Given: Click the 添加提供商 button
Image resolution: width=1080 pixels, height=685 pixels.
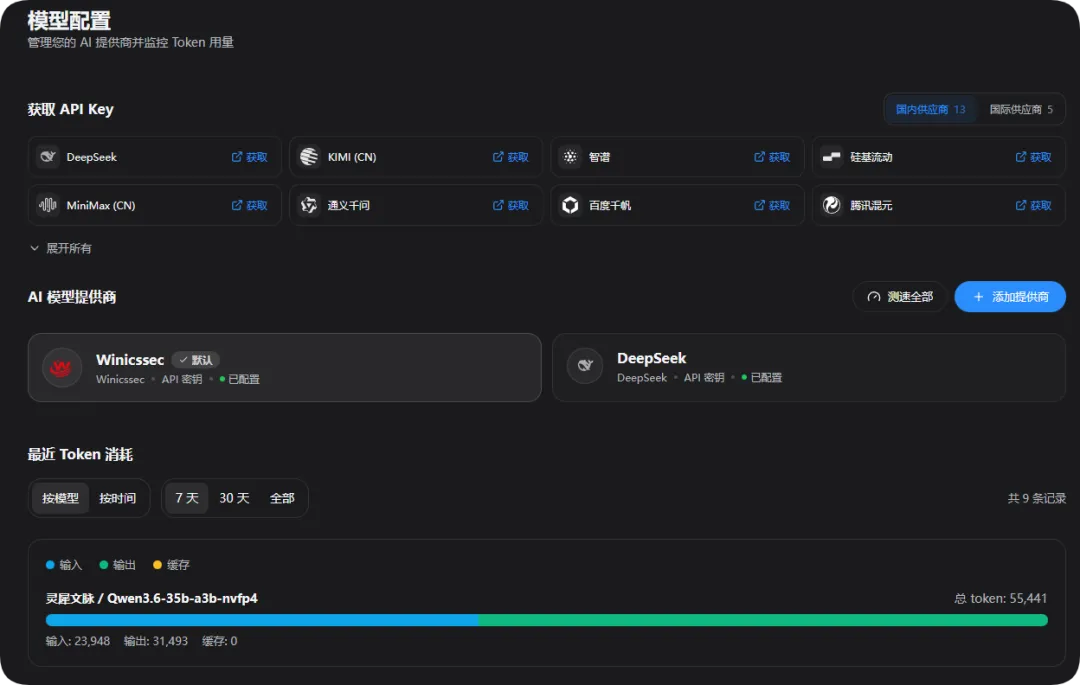Looking at the screenshot, I should click(1010, 297).
